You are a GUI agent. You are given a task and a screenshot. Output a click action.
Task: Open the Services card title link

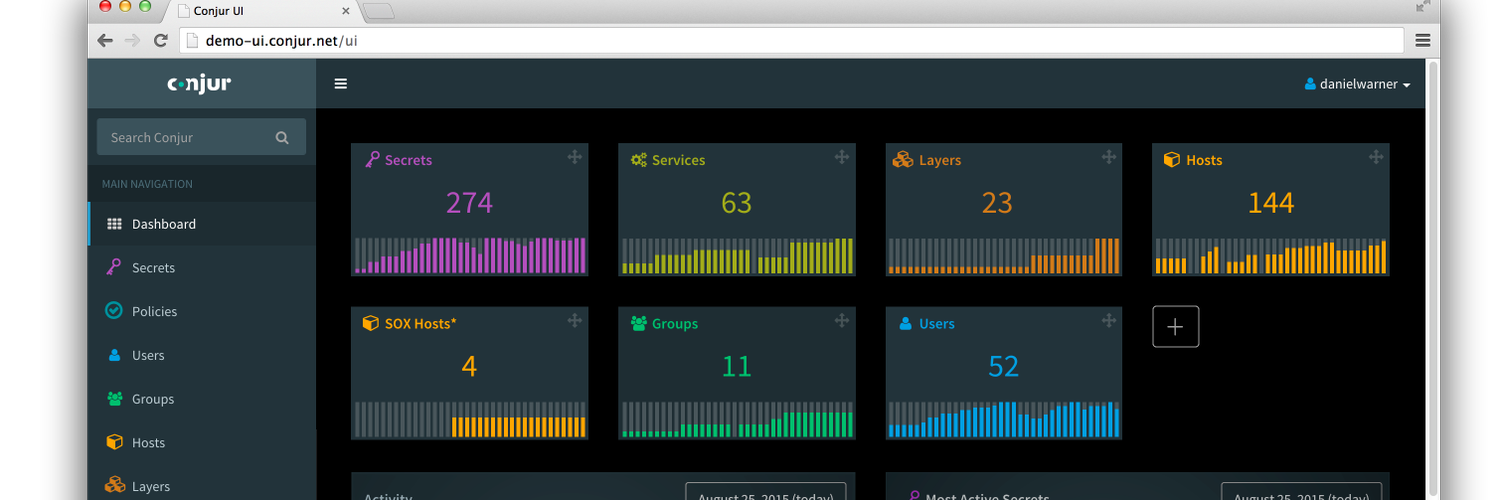(678, 160)
